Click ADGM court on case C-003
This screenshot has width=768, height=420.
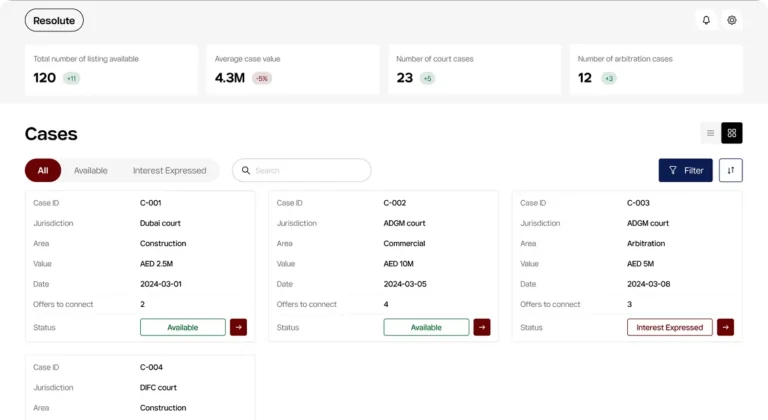[648, 223]
